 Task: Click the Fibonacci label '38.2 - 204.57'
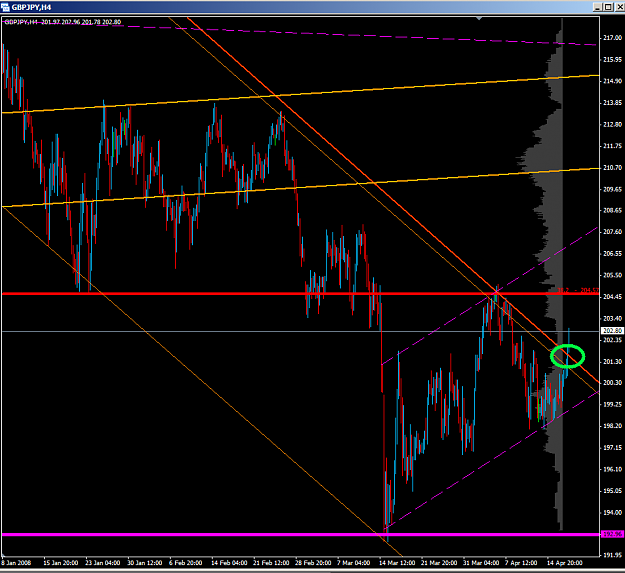[x=578, y=290]
